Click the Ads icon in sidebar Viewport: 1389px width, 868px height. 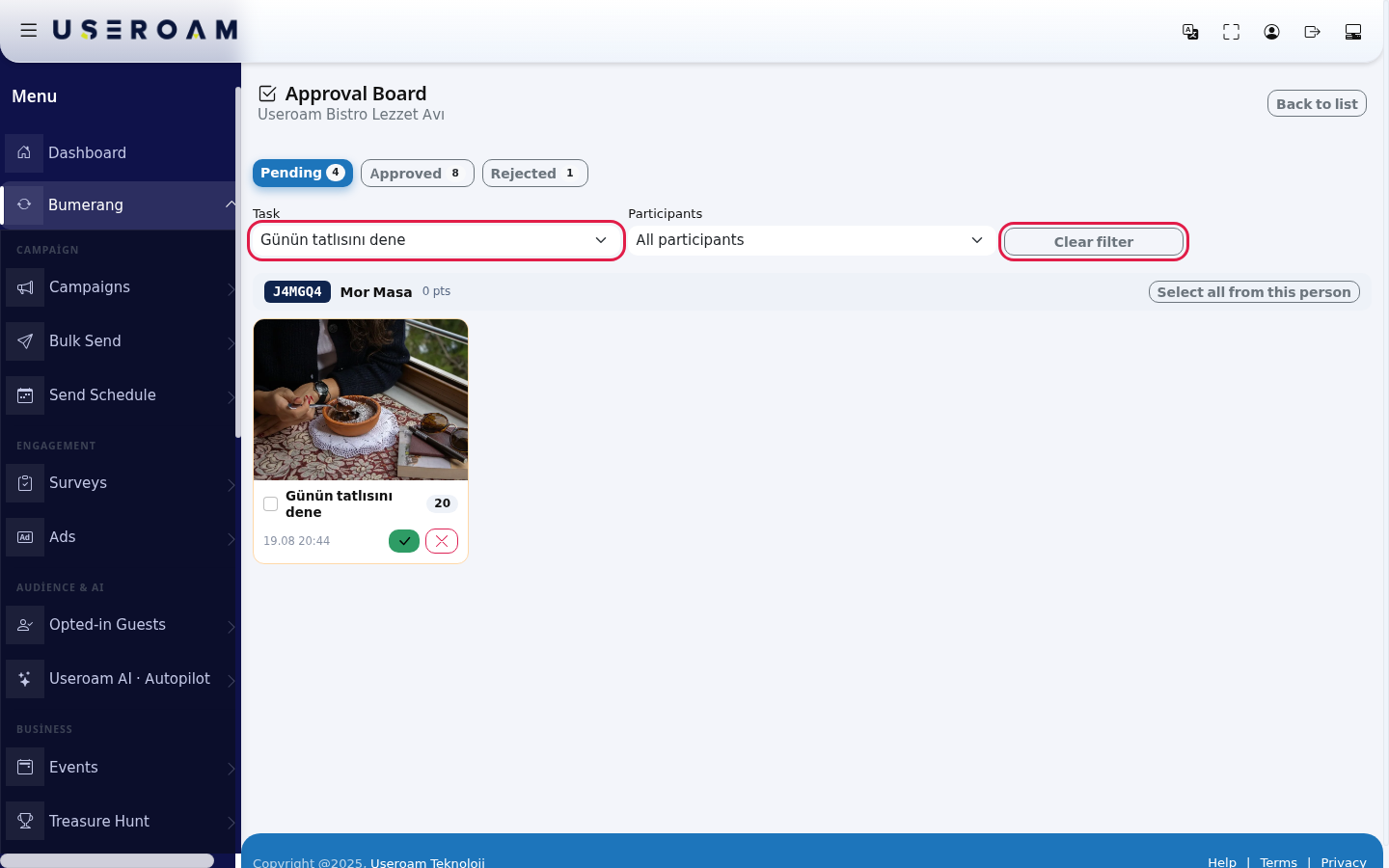click(25, 537)
